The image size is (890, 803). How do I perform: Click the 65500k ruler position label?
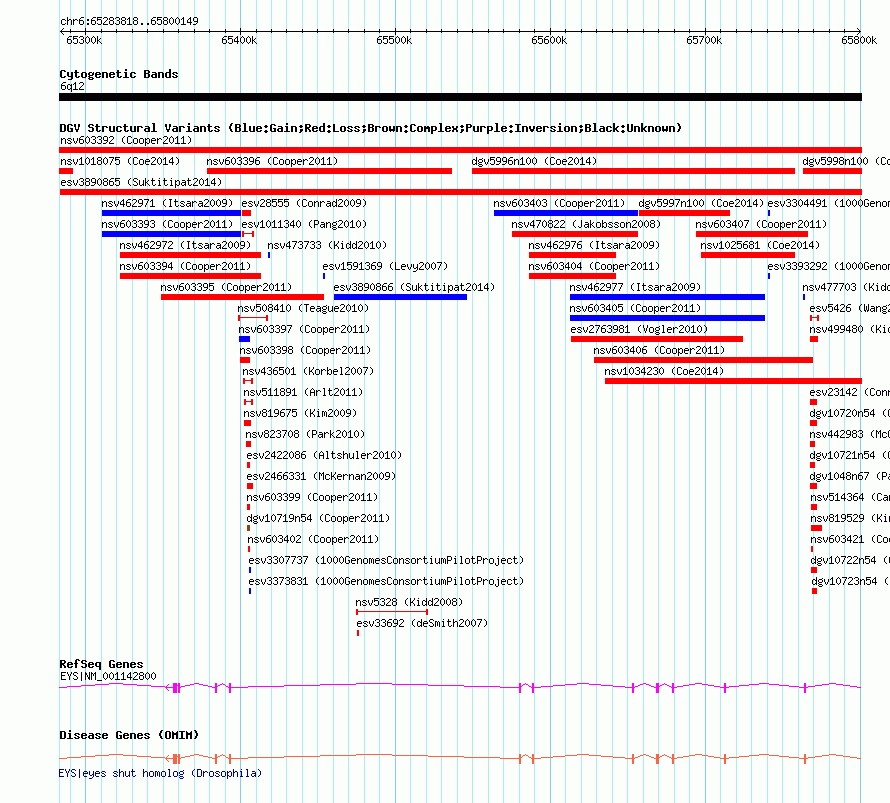coord(394,40)
